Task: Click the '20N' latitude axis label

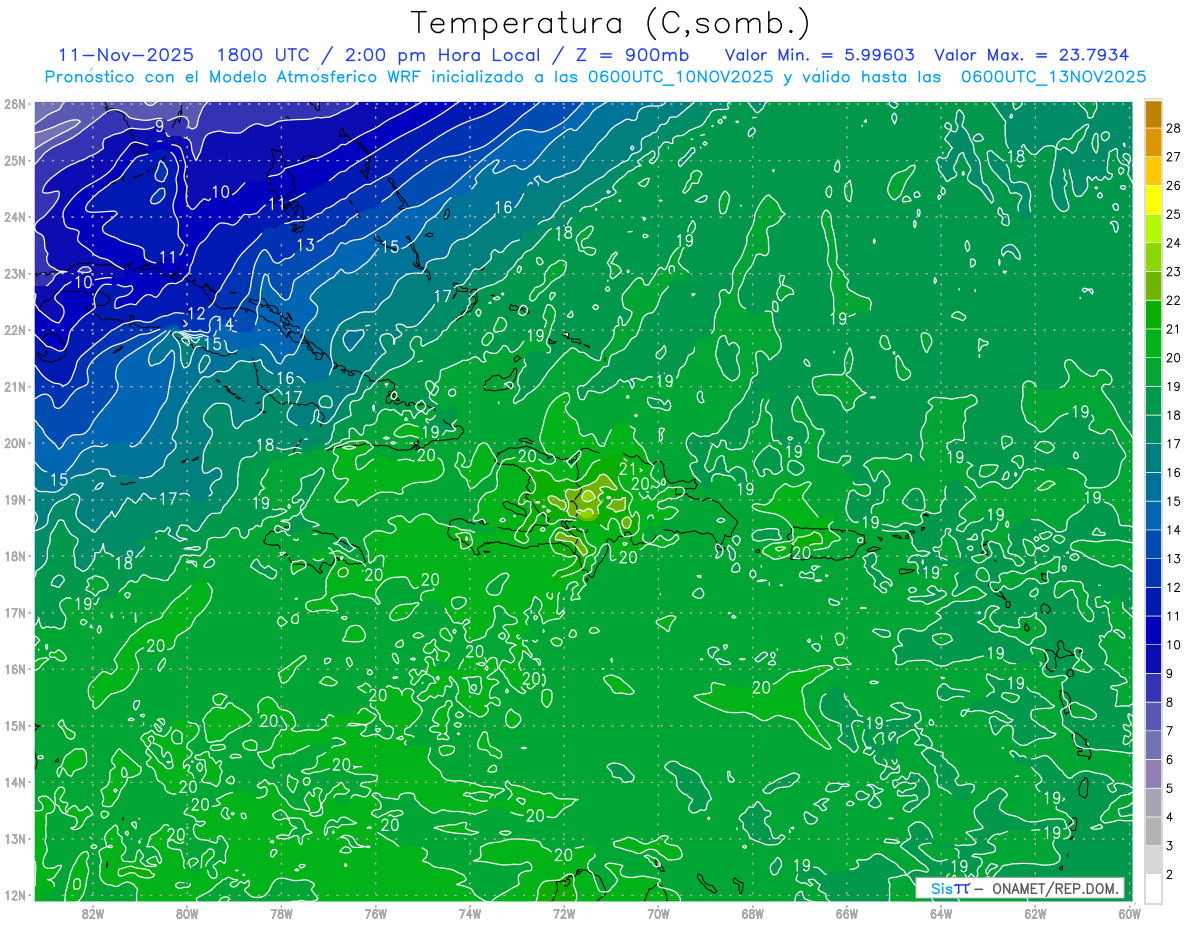Action: pos(15,443)
